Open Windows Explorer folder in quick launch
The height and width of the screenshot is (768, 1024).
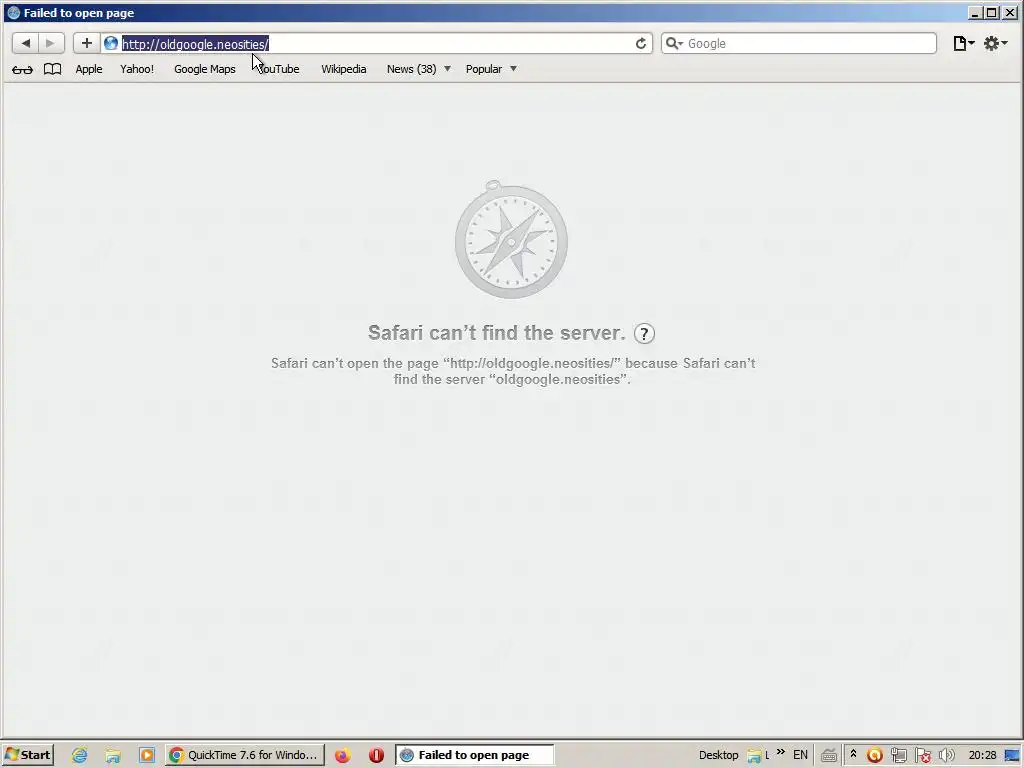coord(113,756)
